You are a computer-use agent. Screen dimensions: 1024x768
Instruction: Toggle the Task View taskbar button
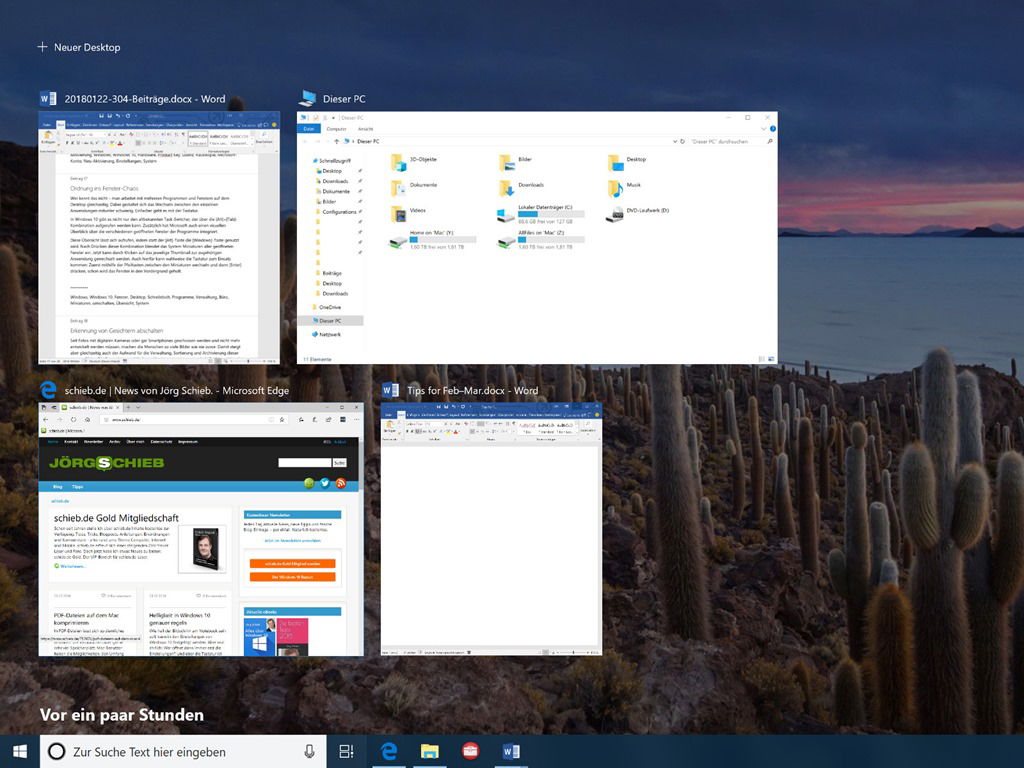pyautogui.click(x=347, y=752)
